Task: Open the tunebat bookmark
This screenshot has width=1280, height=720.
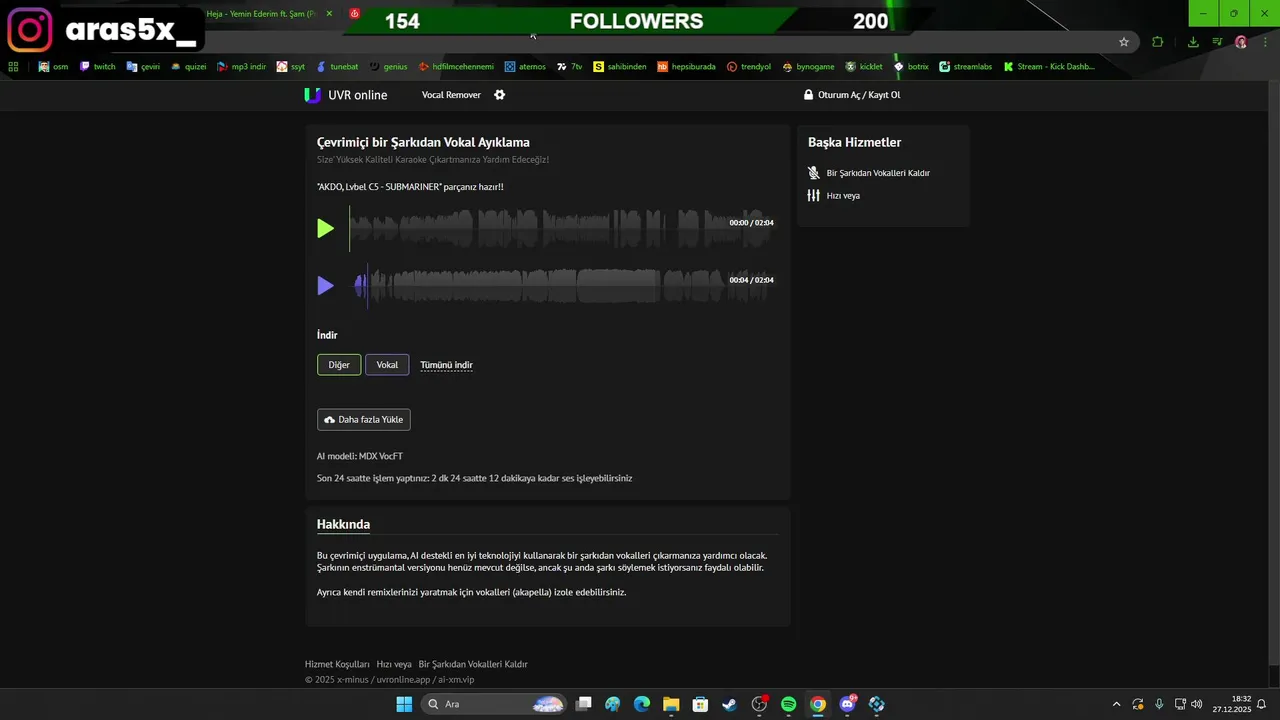Action: click(x=337, y=67)
